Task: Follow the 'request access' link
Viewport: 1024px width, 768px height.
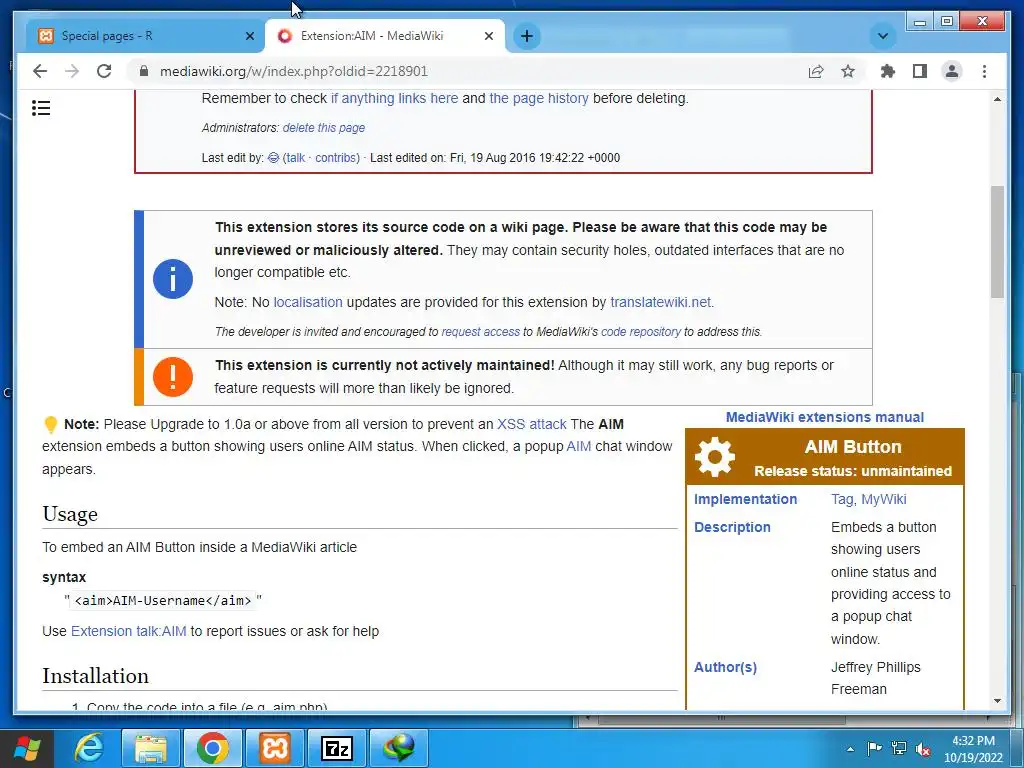Action: (481, 332)
